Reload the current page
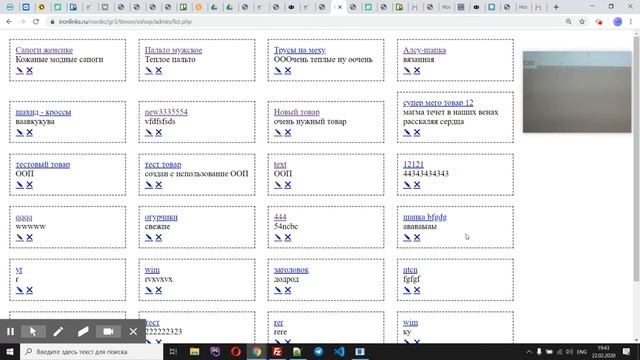Viewport: 640px width, 360px height. click(36, 22)
